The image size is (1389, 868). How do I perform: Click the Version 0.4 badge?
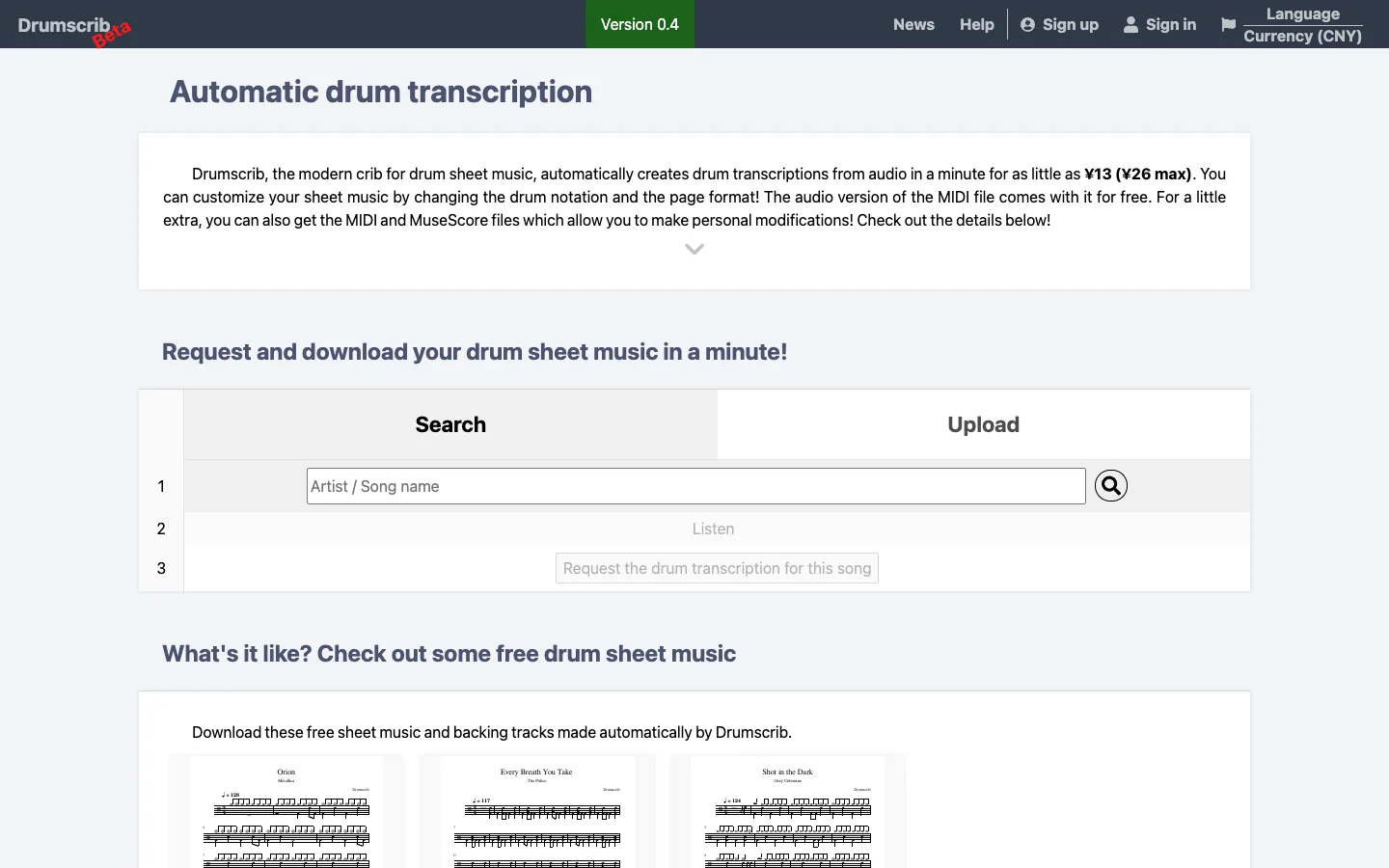click(x=640, y=24)
